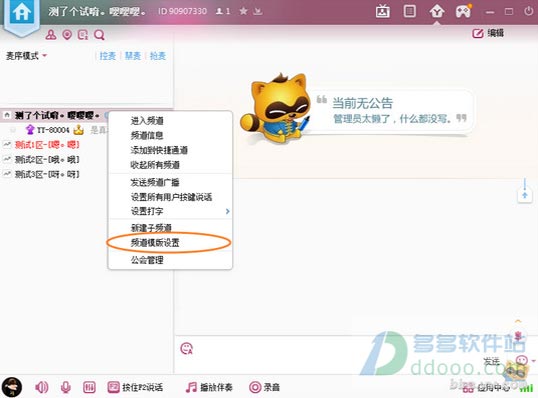538x398 pixels.
Task: Open the channel notes icon beside pin
Action: (x=83, y=35)
